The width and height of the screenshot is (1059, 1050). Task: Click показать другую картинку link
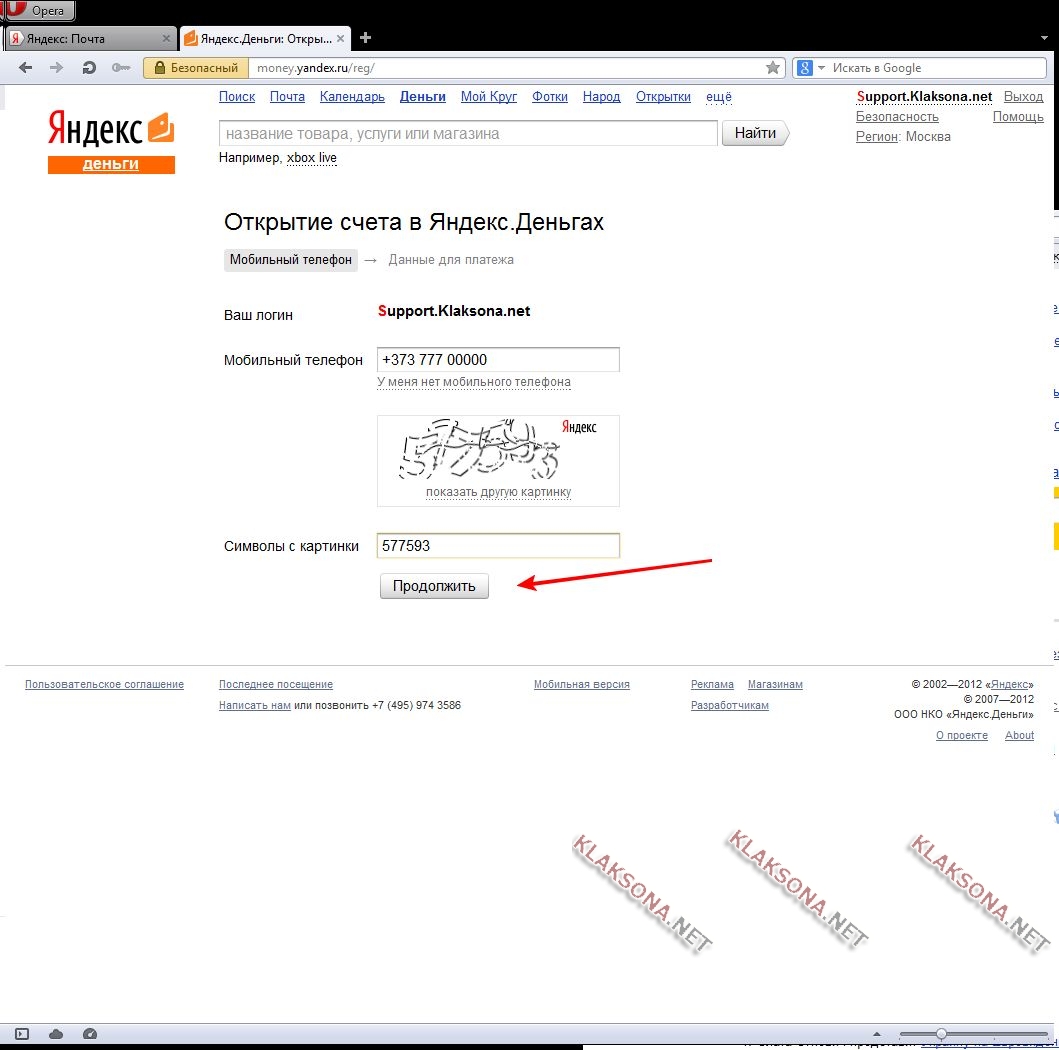[498, 492]
